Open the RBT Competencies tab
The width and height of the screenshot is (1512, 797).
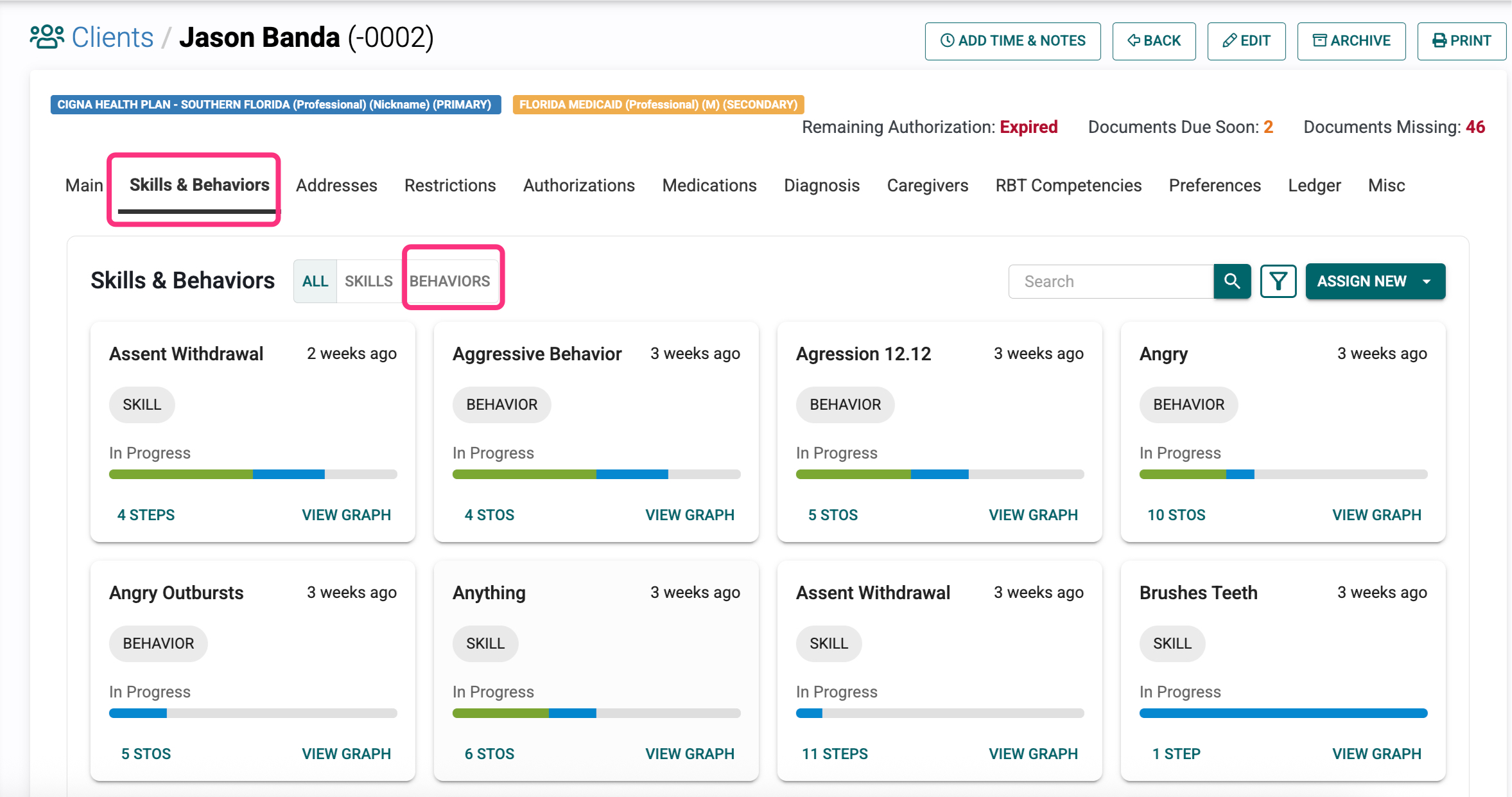tap(1068, 186)
